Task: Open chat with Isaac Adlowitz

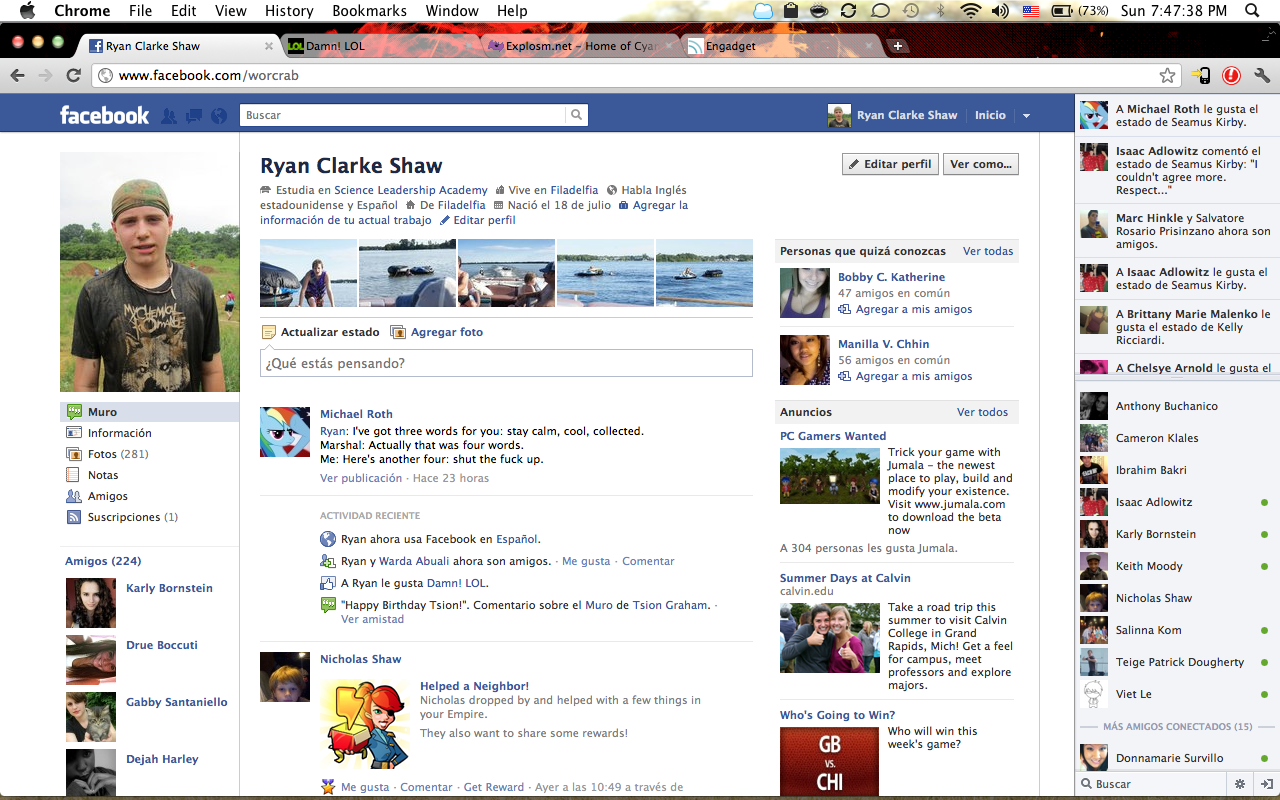Action: pyautogui.click(x=1176, y=502)
